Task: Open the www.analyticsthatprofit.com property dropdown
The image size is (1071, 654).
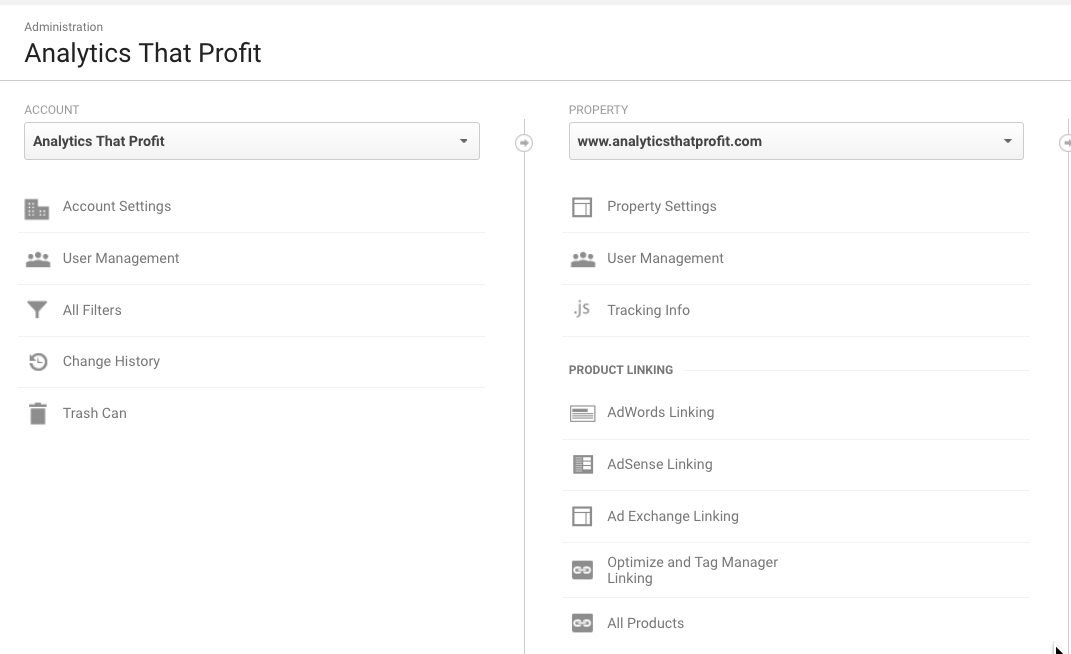Action: [796, 141]
